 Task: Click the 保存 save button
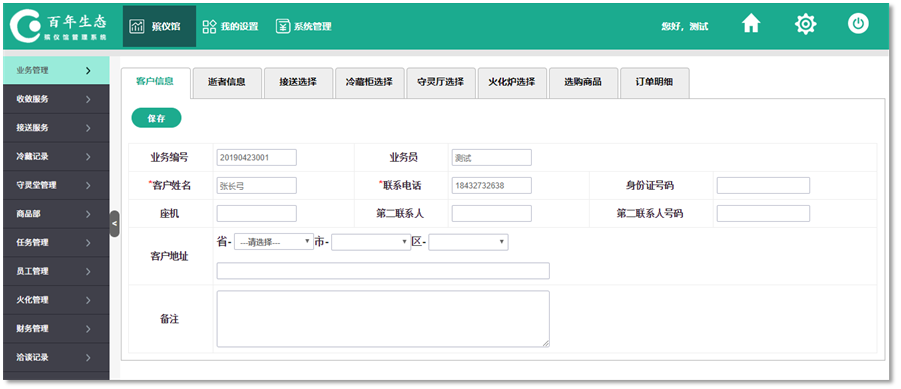pyautogui.click(x=156, y=118)
